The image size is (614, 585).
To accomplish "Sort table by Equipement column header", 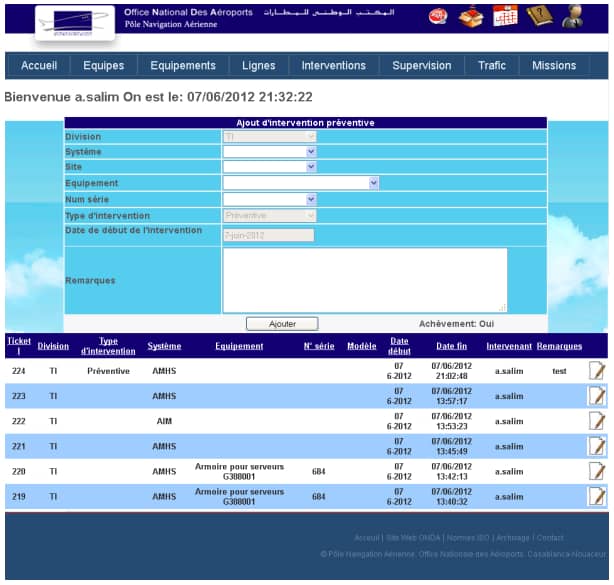I will (239, 346).
